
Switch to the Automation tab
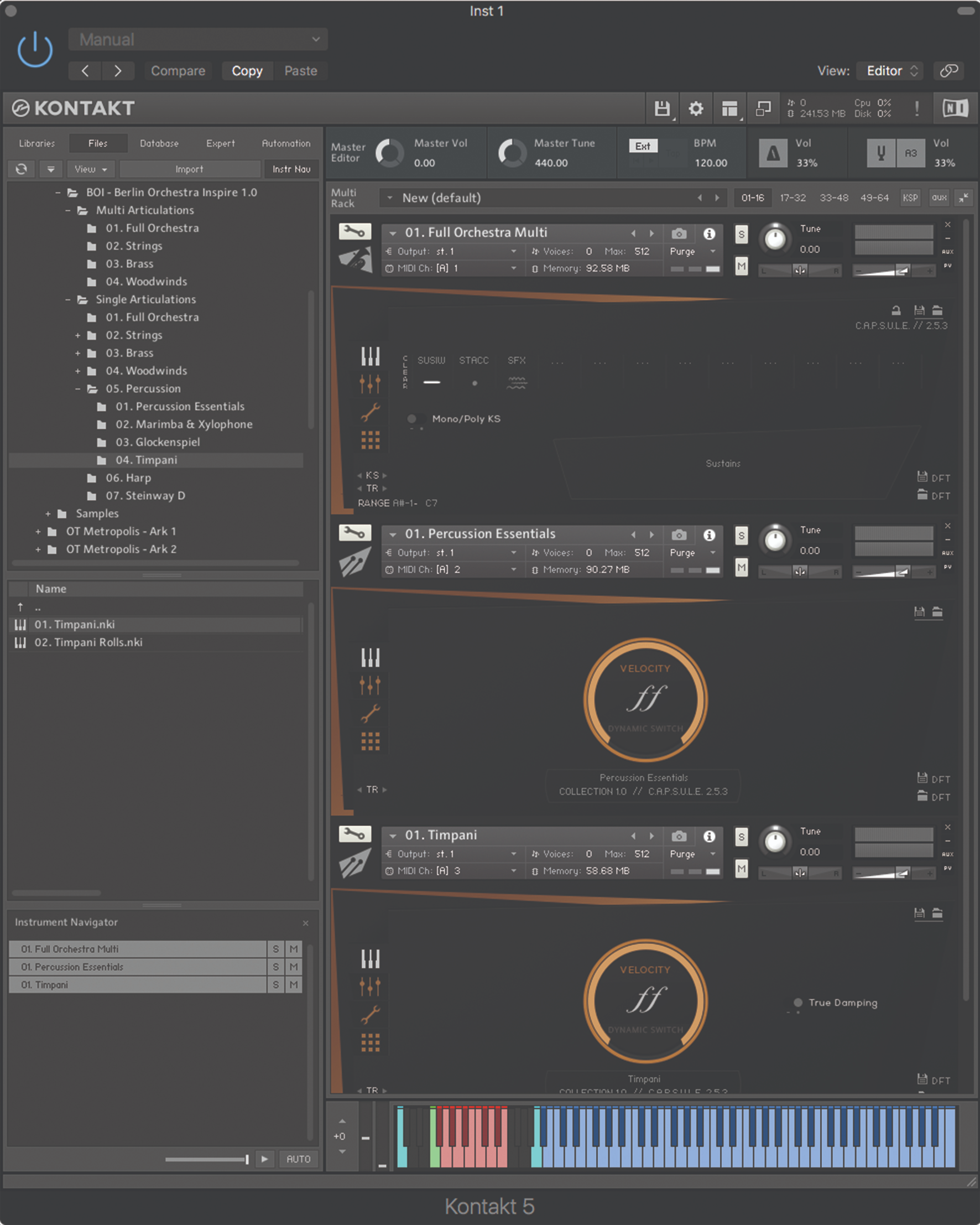[x=285, y=143]
